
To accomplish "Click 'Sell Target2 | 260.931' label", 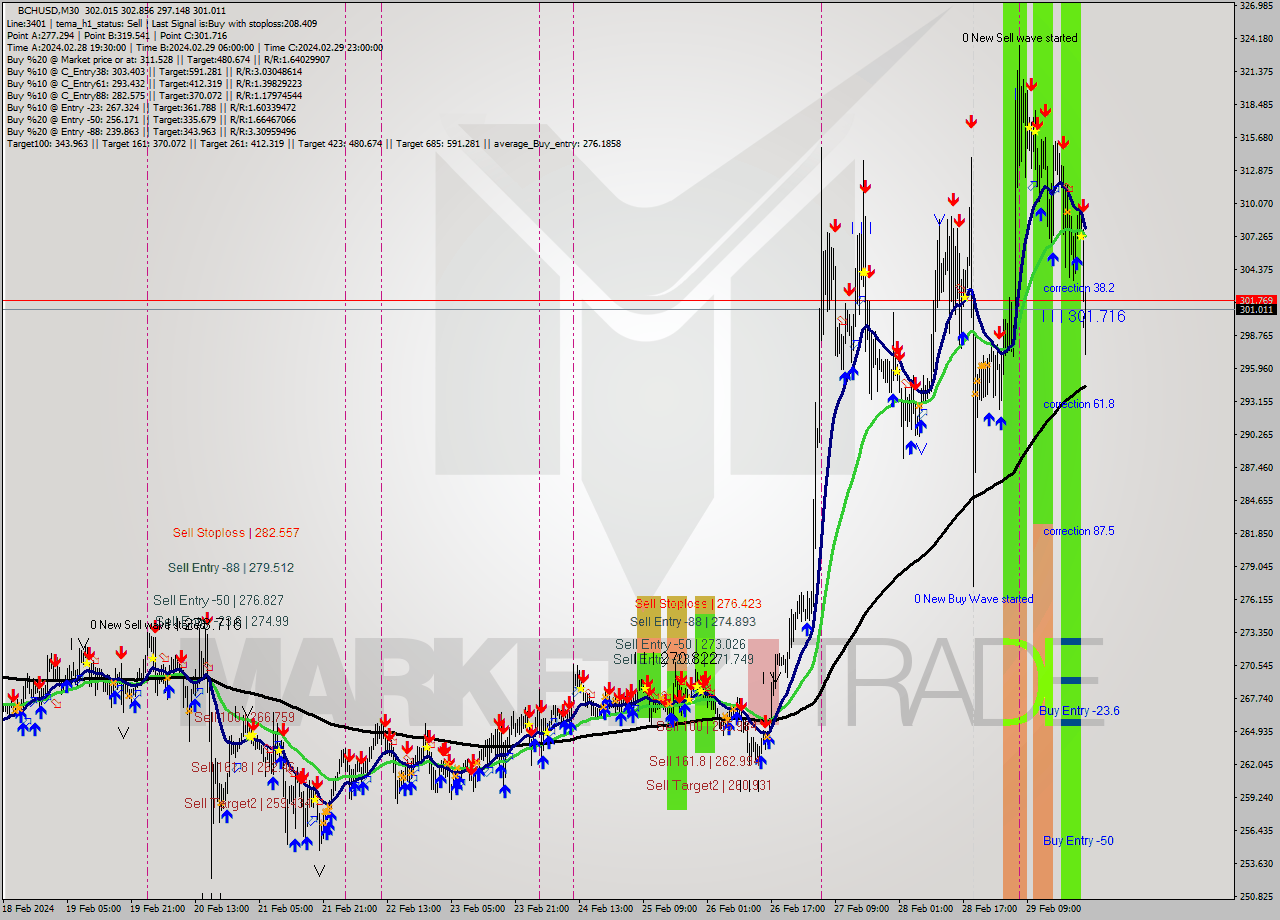I will [x=709, y=786].
